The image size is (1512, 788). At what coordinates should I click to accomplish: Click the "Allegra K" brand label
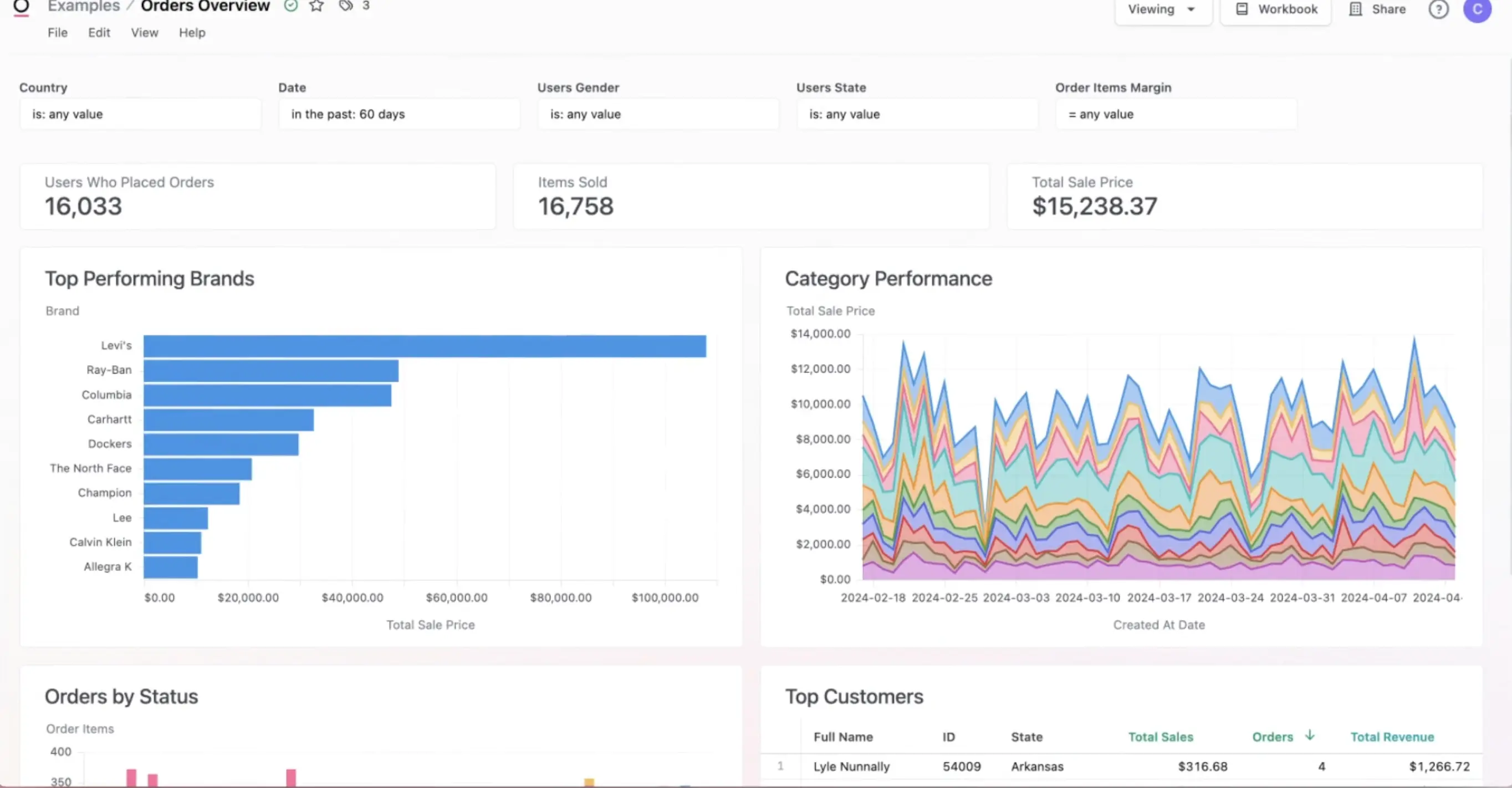[x=108, y=567]
